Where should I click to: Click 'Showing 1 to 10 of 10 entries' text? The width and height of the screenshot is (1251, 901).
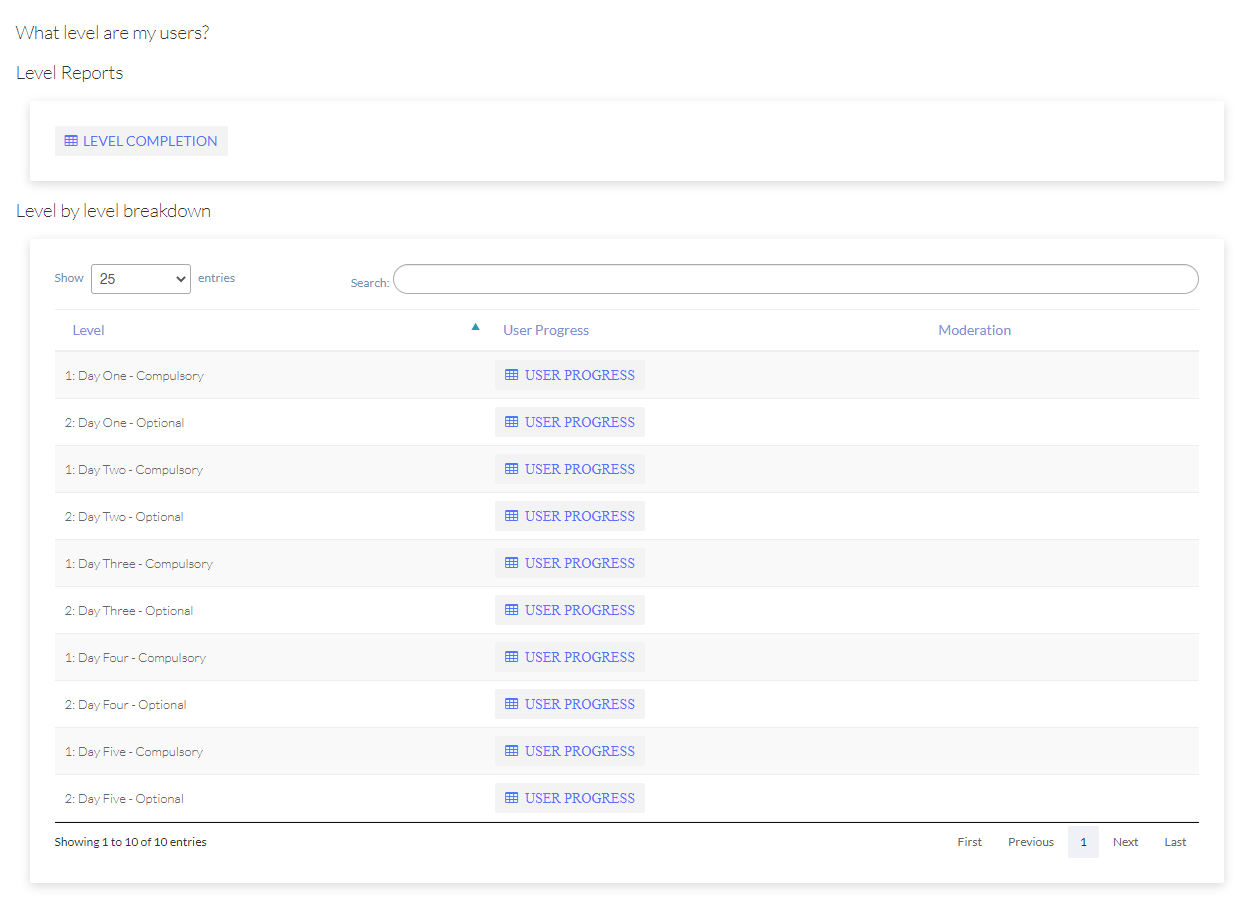[131, 842]
